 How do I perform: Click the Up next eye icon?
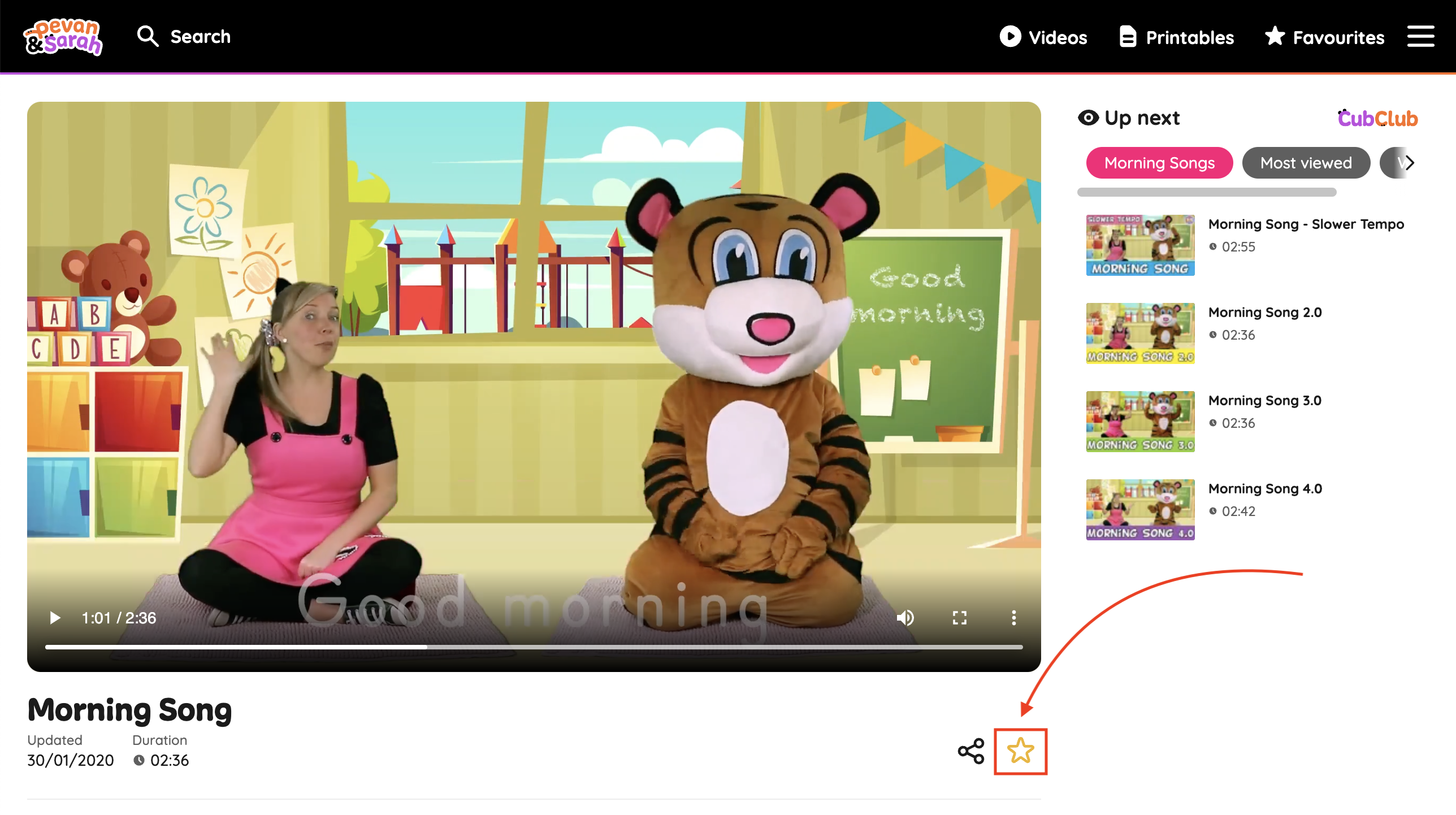coord(1088,118)
